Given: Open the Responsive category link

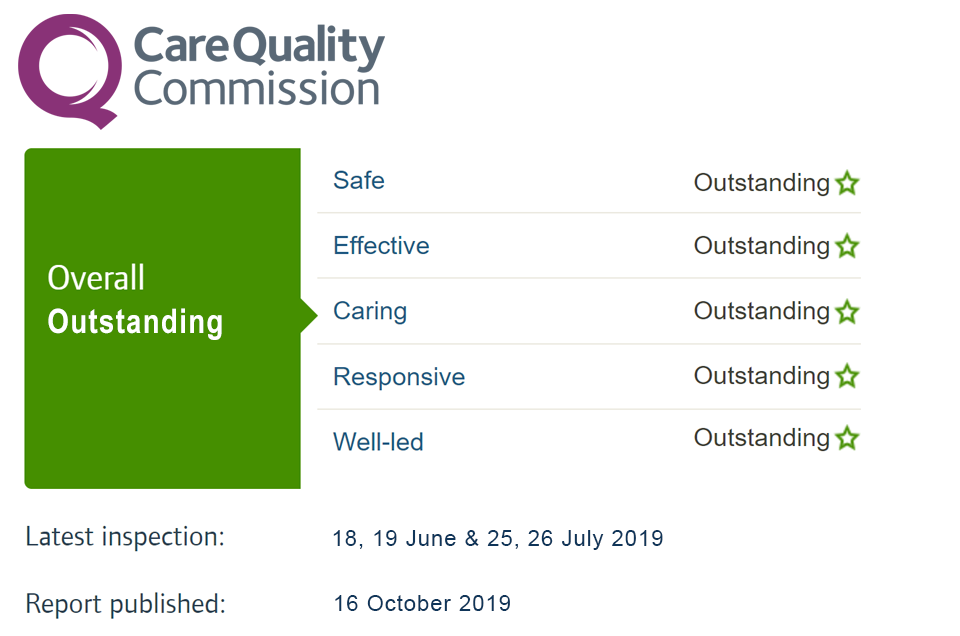Looking at the screenshot, I should tap(399, 377).
